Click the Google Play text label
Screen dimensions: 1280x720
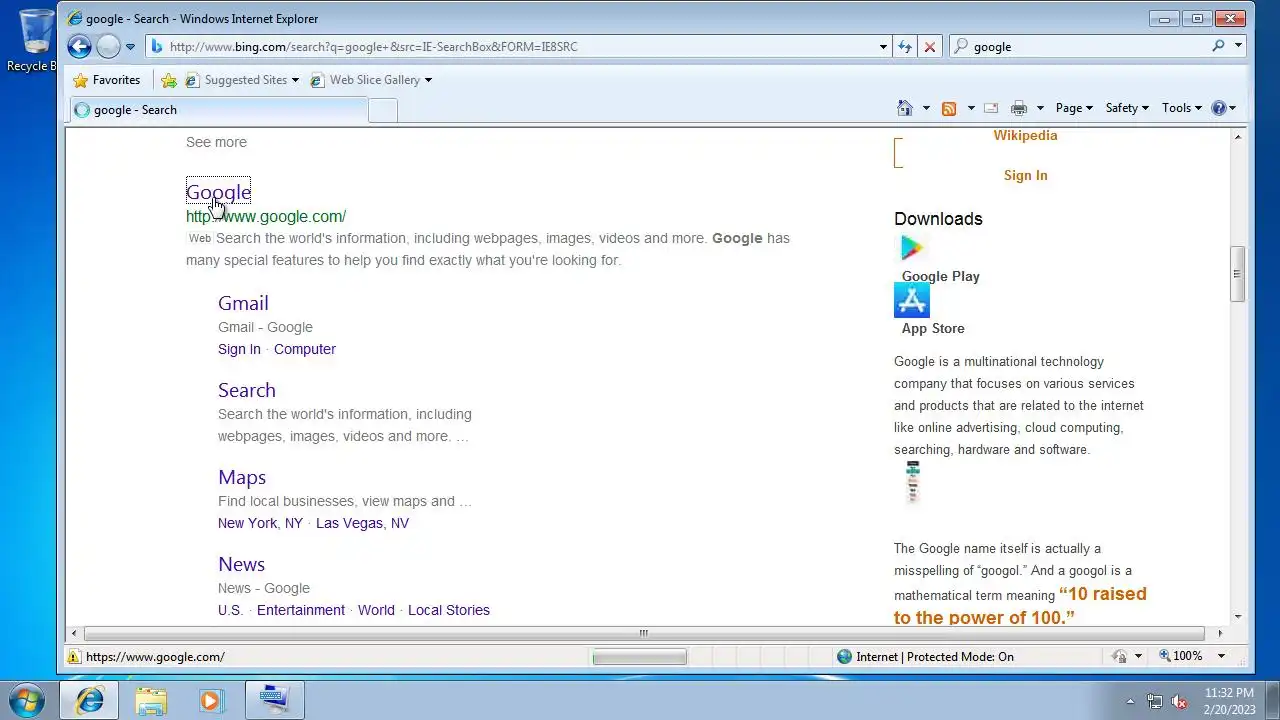[x=940, y=276]
